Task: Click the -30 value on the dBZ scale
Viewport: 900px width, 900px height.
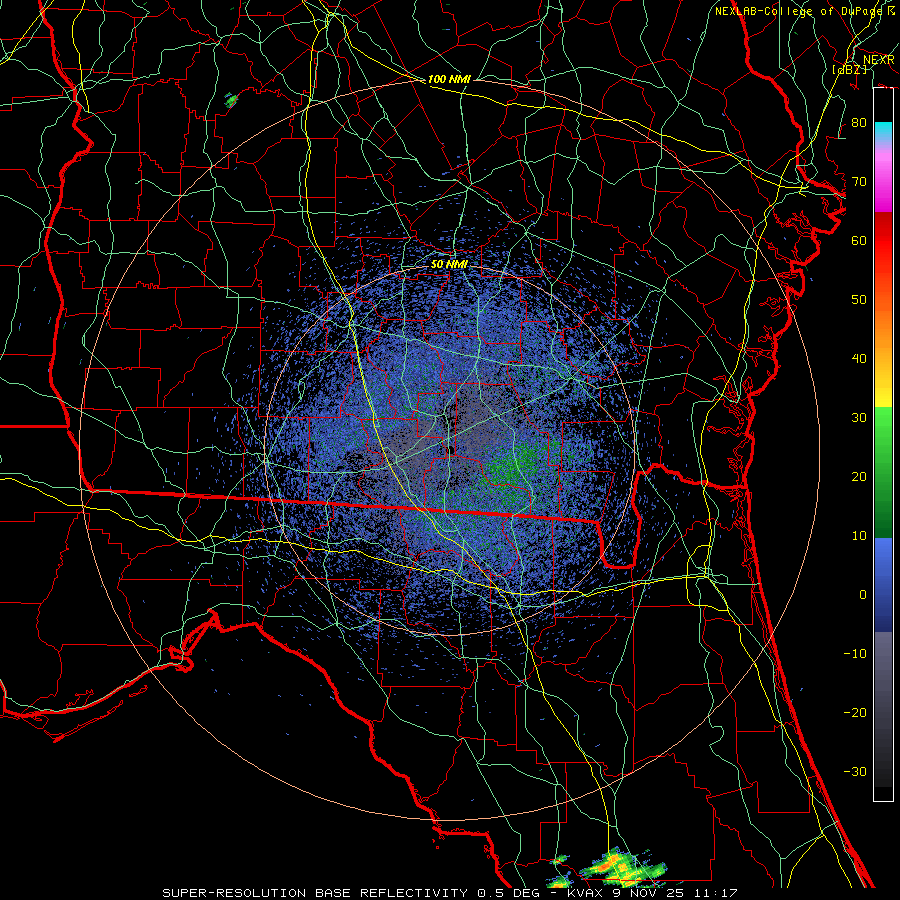Action: 855,771
